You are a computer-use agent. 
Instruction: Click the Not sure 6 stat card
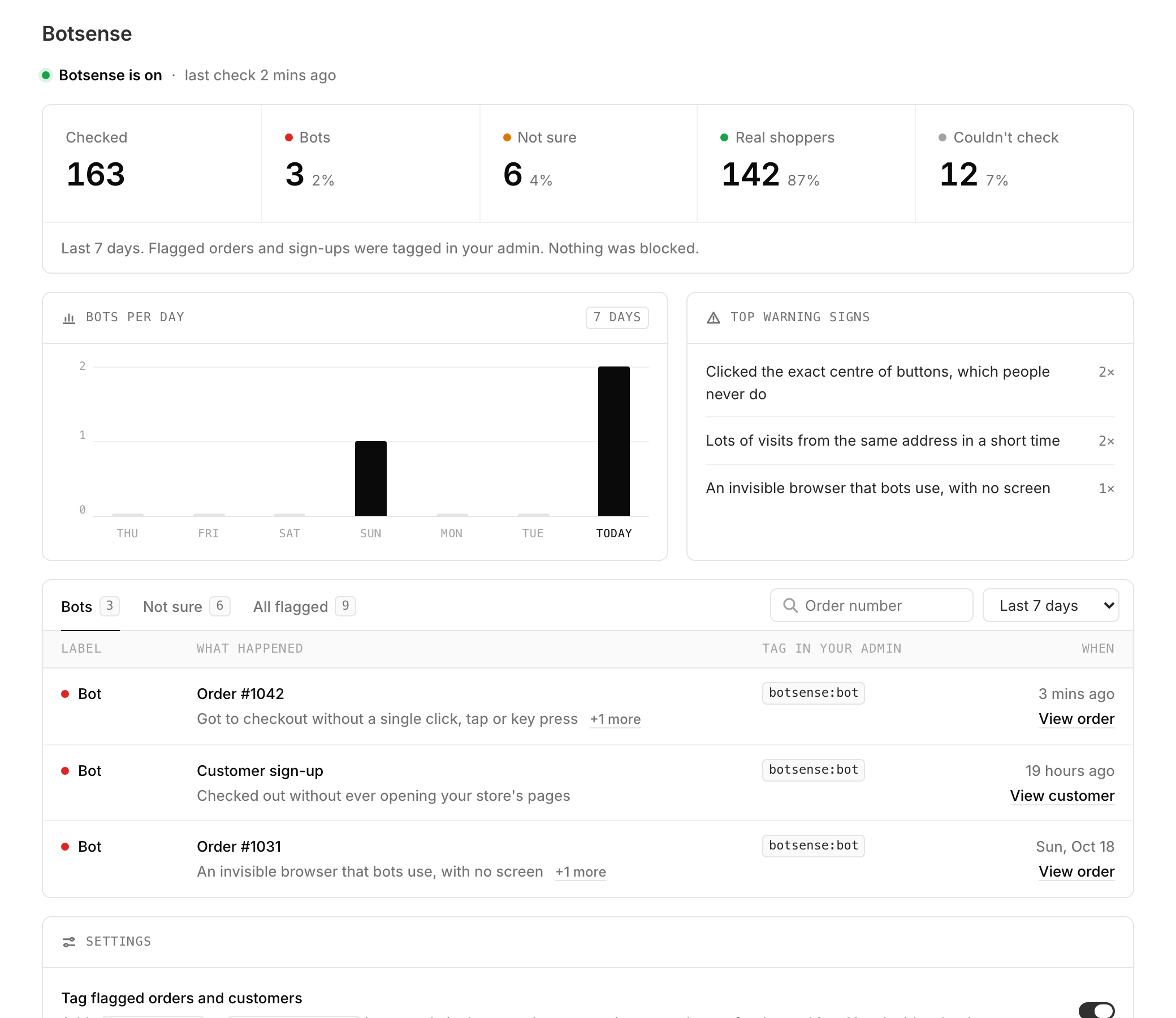pos(589,163)
